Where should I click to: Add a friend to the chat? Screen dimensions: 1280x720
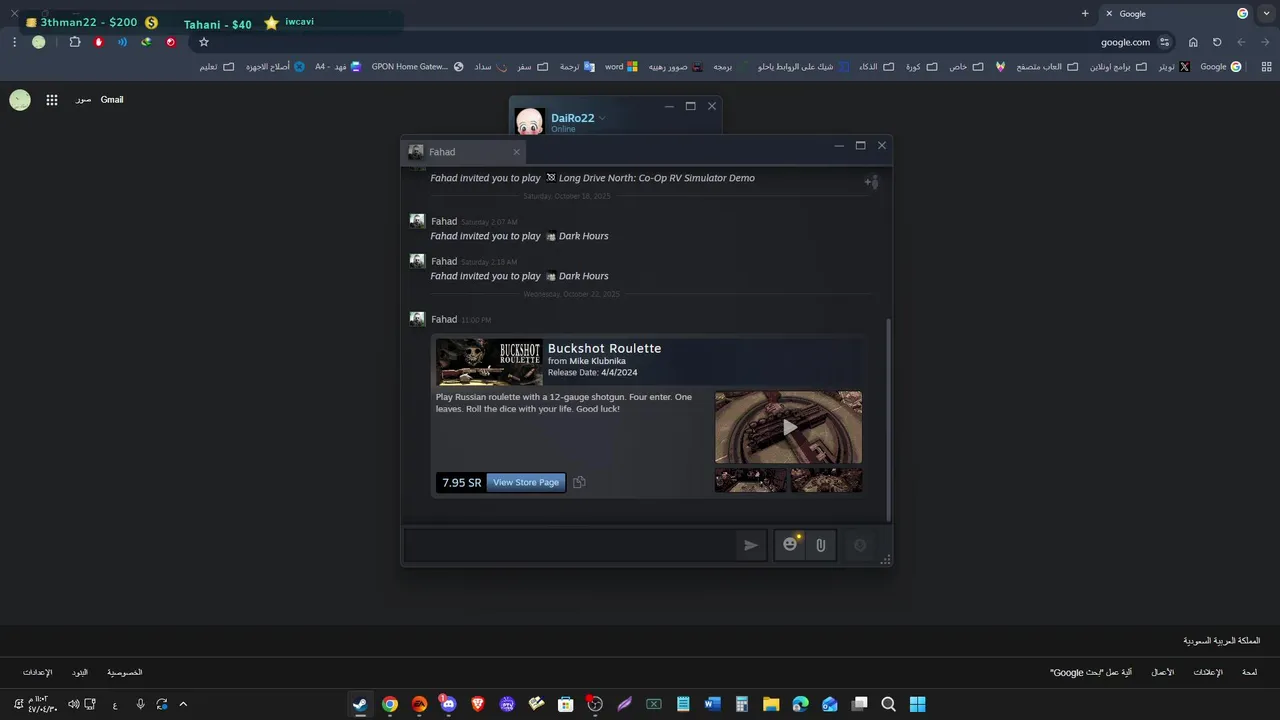pyautogui.click(x=871, y=182)
